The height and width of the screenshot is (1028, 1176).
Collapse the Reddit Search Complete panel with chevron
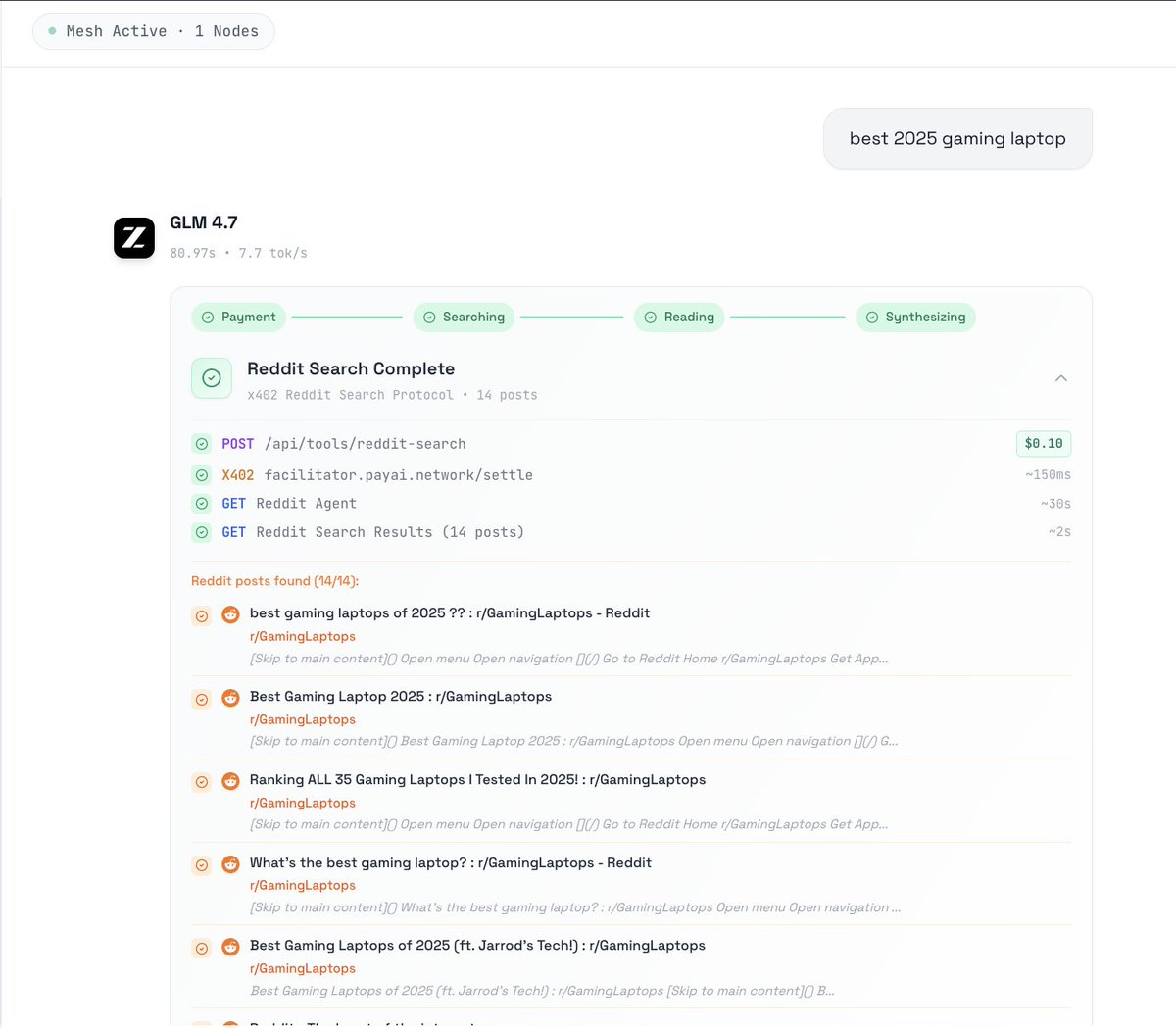click(1061, 378)
